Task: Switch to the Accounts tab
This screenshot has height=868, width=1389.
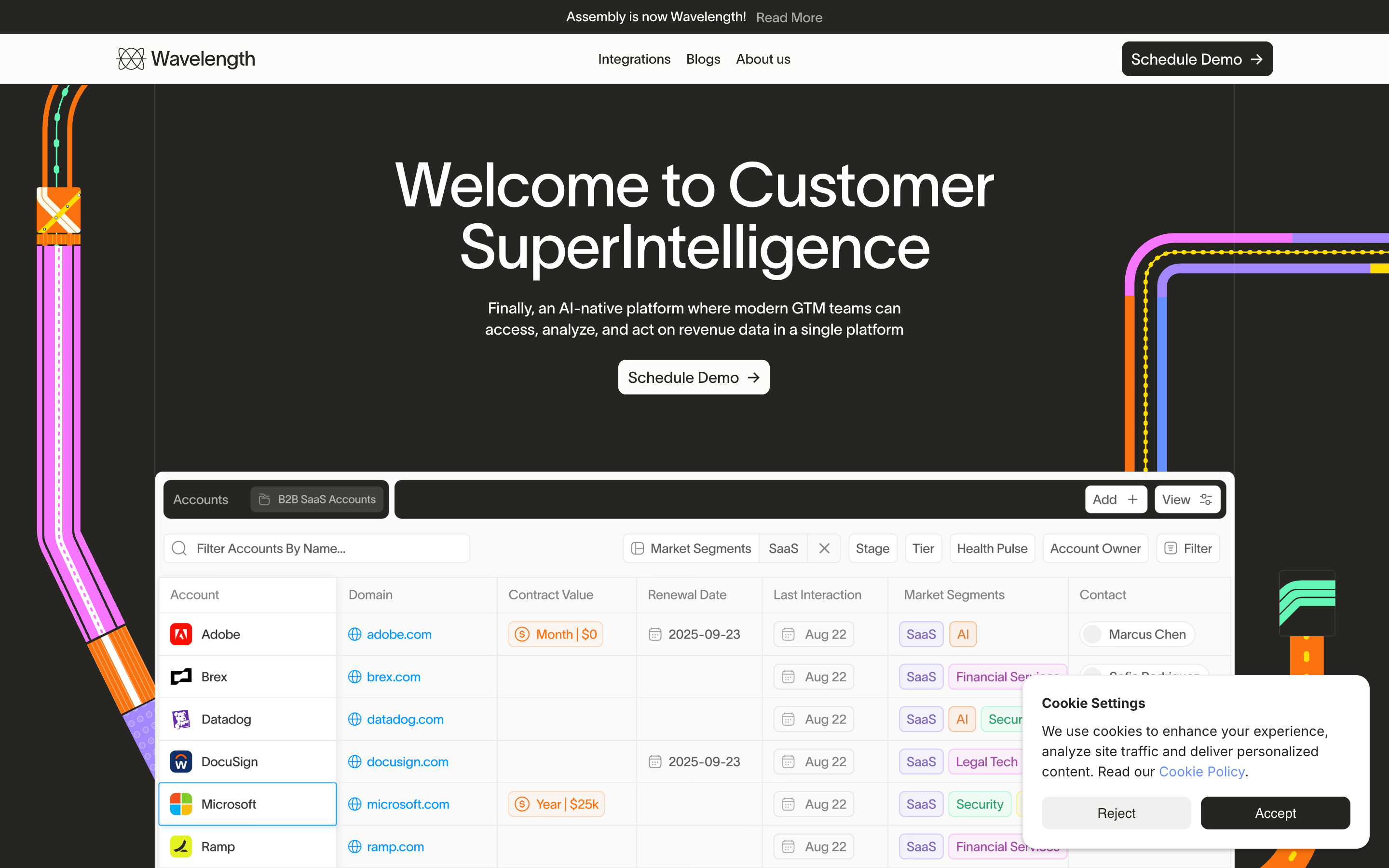Action: (201, 500)
